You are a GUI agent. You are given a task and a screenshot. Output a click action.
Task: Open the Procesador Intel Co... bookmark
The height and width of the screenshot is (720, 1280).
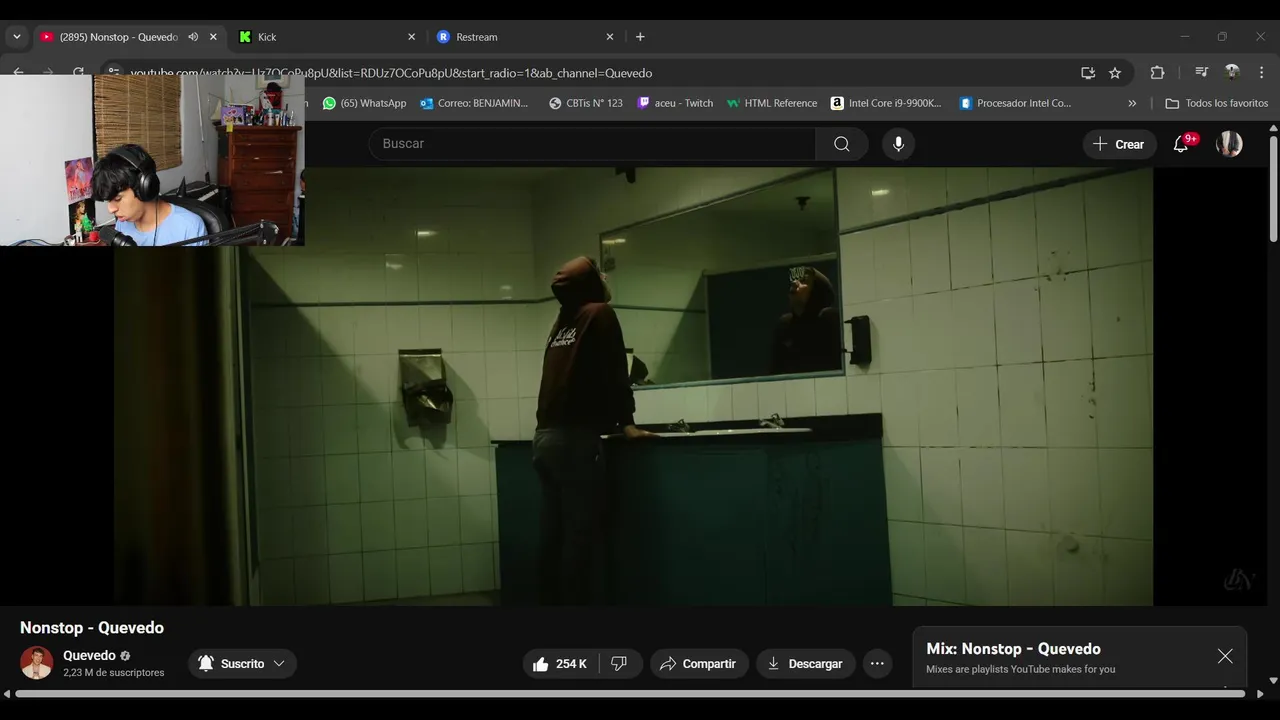coord(1015,103)
